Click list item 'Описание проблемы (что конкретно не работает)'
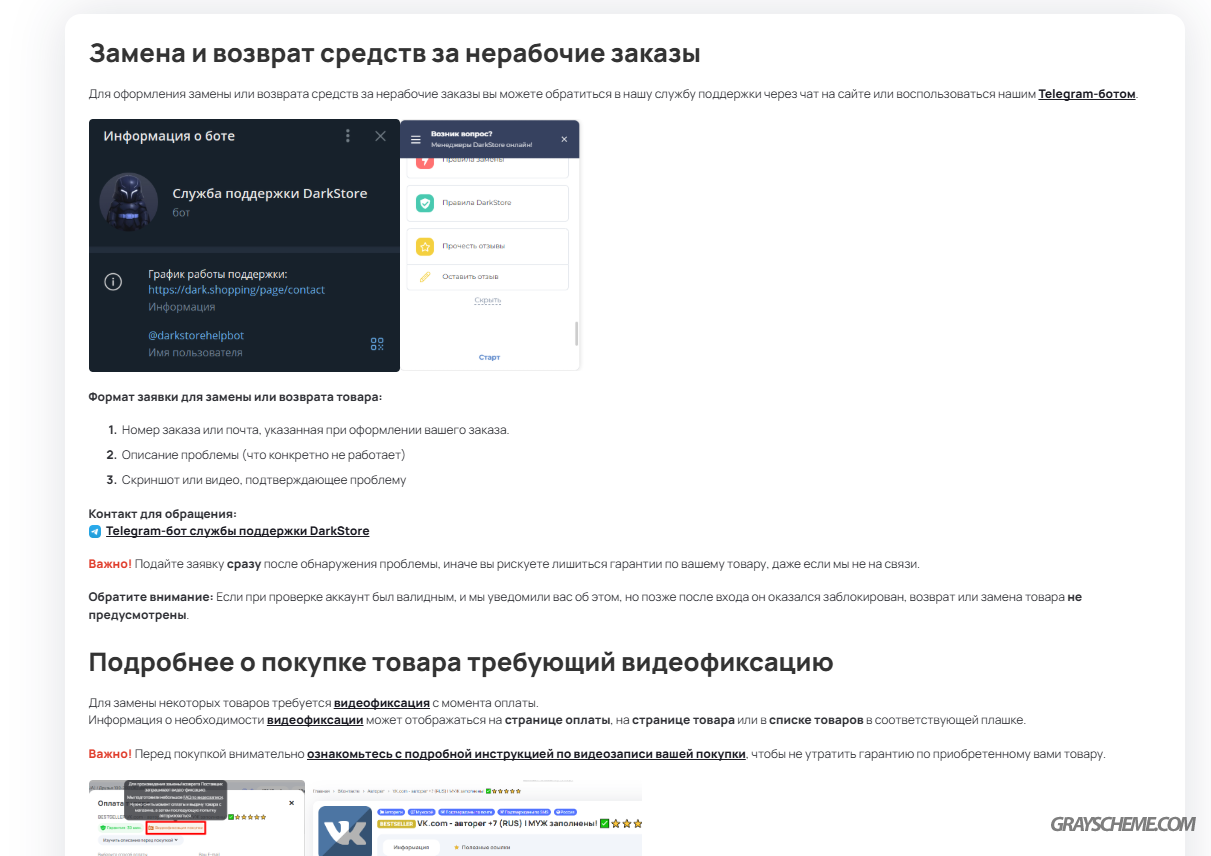1211x856 pixels. click(264, 455)
